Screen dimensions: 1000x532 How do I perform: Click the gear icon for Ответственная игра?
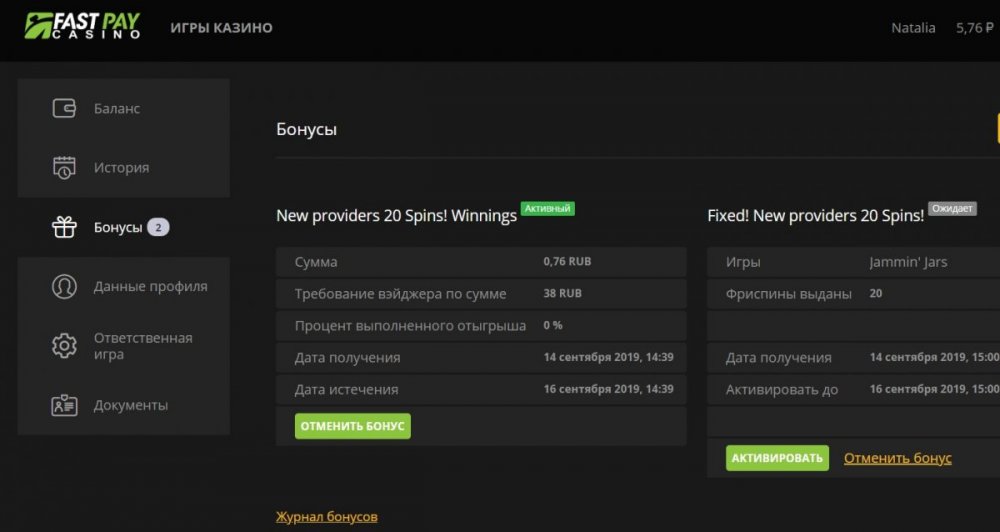64,346
